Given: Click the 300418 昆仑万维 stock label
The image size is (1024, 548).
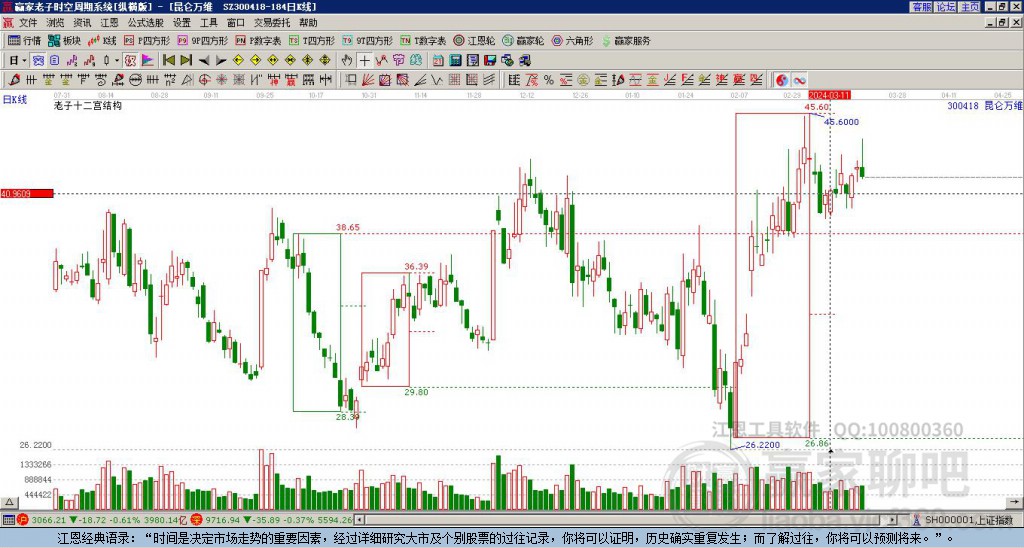Looking at the screenshot, I should (x=985, y=105).
